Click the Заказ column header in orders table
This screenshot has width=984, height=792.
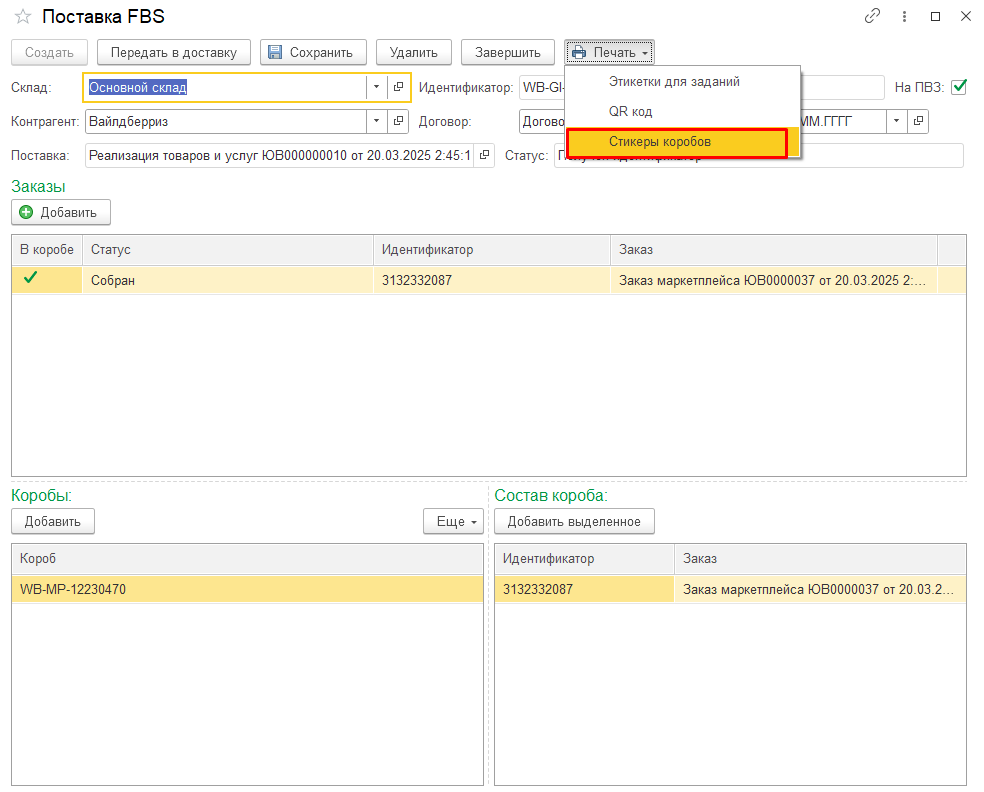(774, 249)
